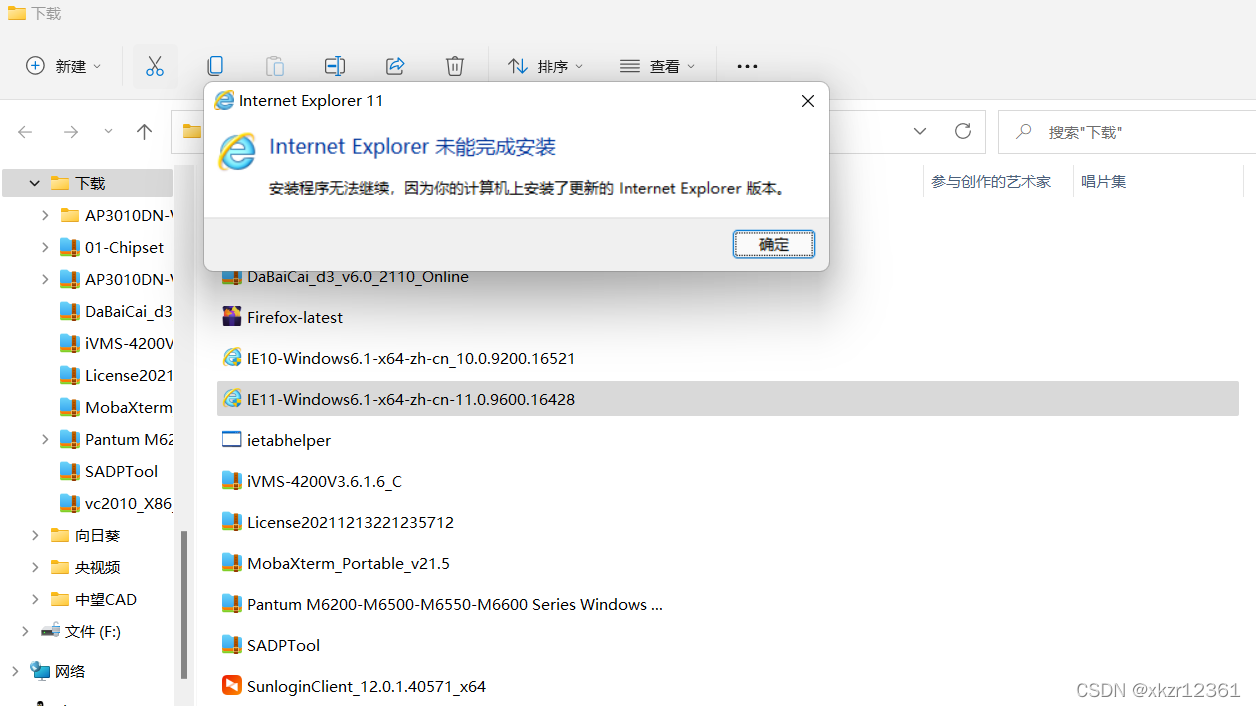Expand the Pantum M62 folder in tree
The height and width of the screenshot is (707, 1256).
pos(45,439)
